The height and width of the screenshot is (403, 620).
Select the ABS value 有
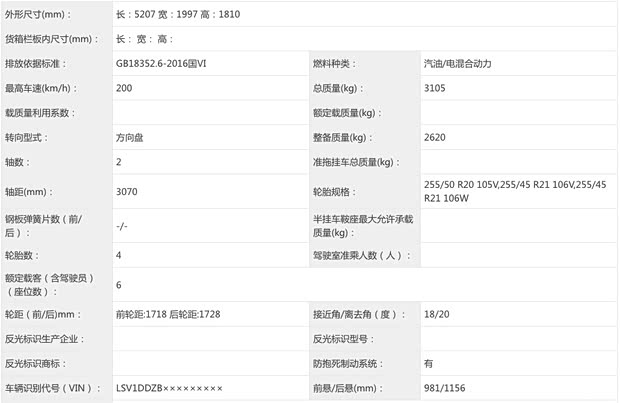coord(429,363)
